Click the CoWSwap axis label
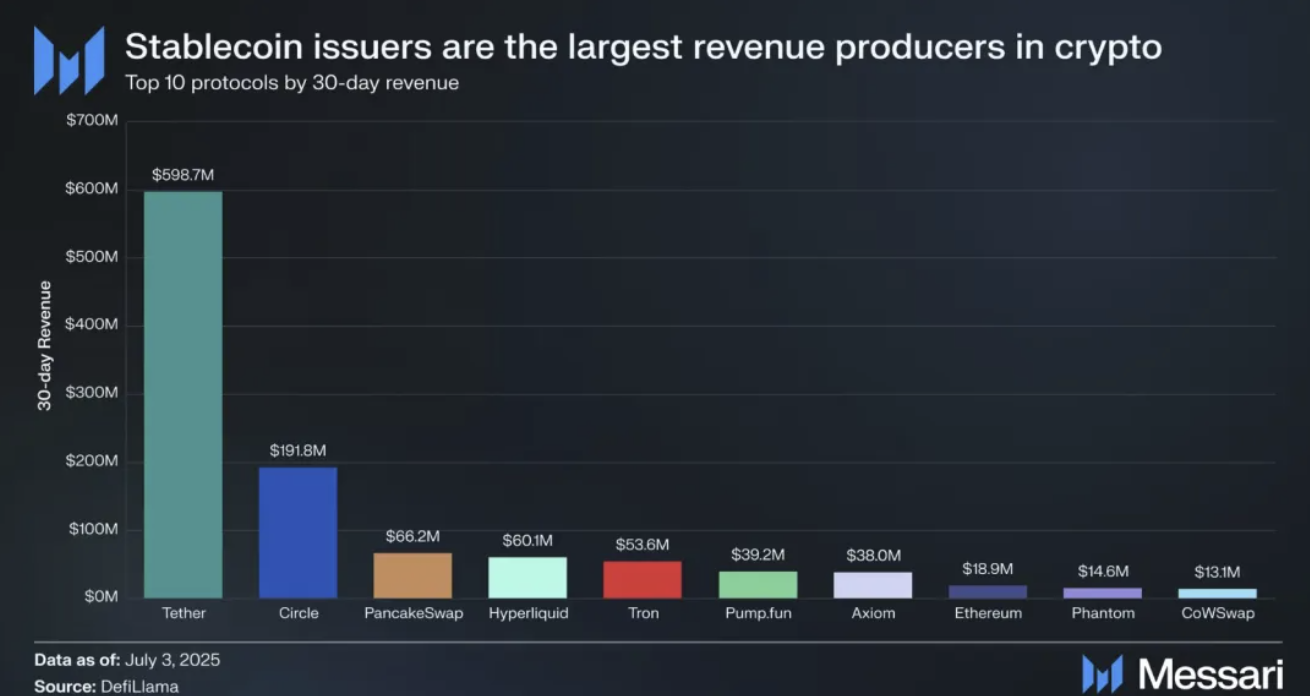Image resolution: width=1310 pixels, height=696 pixels. click(x=1217, y=613)
